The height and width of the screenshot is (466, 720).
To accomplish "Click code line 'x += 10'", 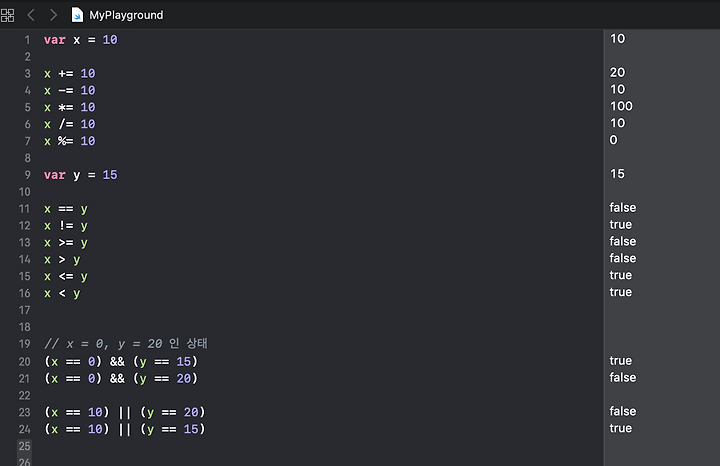I will click(70, 73).
